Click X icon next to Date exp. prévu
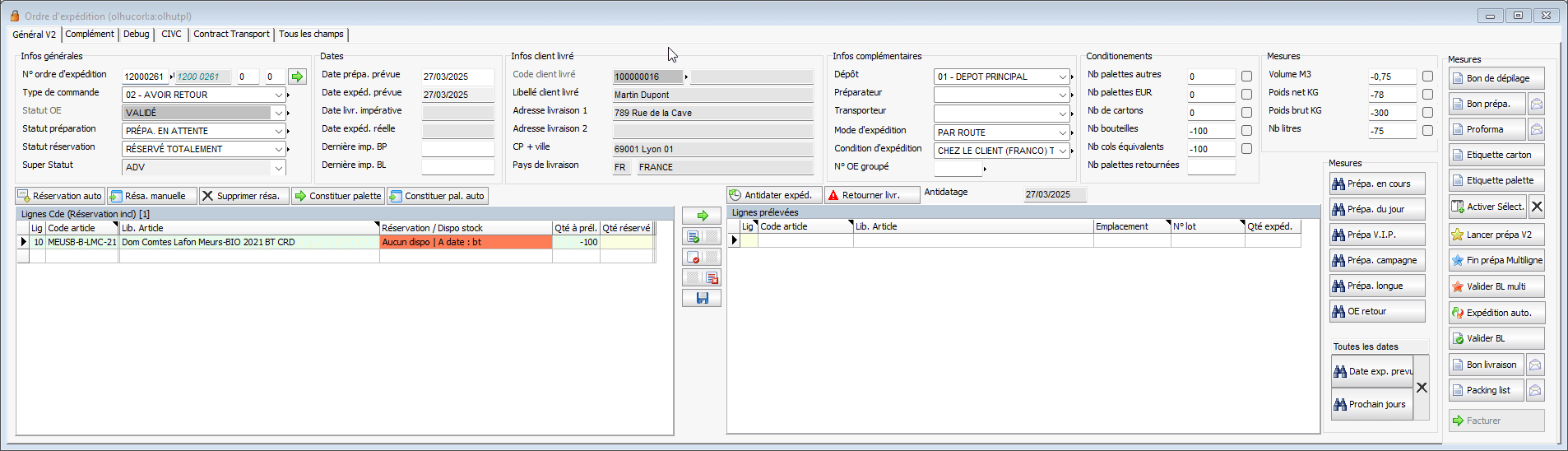The width and height of the screenshot is (1568, 451). [x=1422, y=388]
